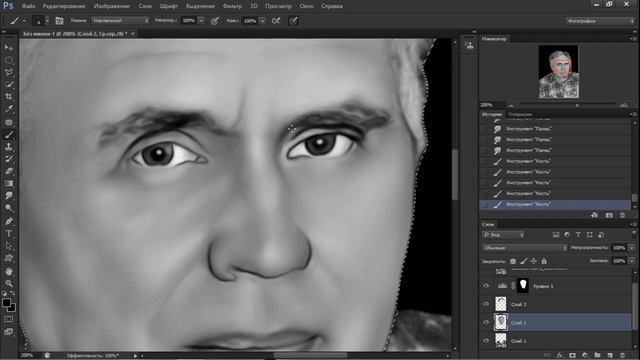Delete current history state trash icon
The height and width of the screenshot is (360, 640).
[x=622, y=215]
